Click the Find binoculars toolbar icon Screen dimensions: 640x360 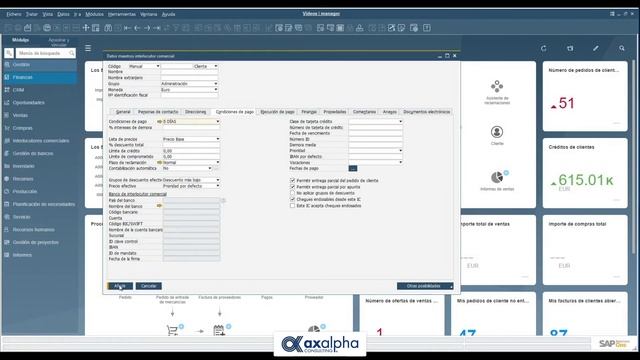(x=108, y=28)
